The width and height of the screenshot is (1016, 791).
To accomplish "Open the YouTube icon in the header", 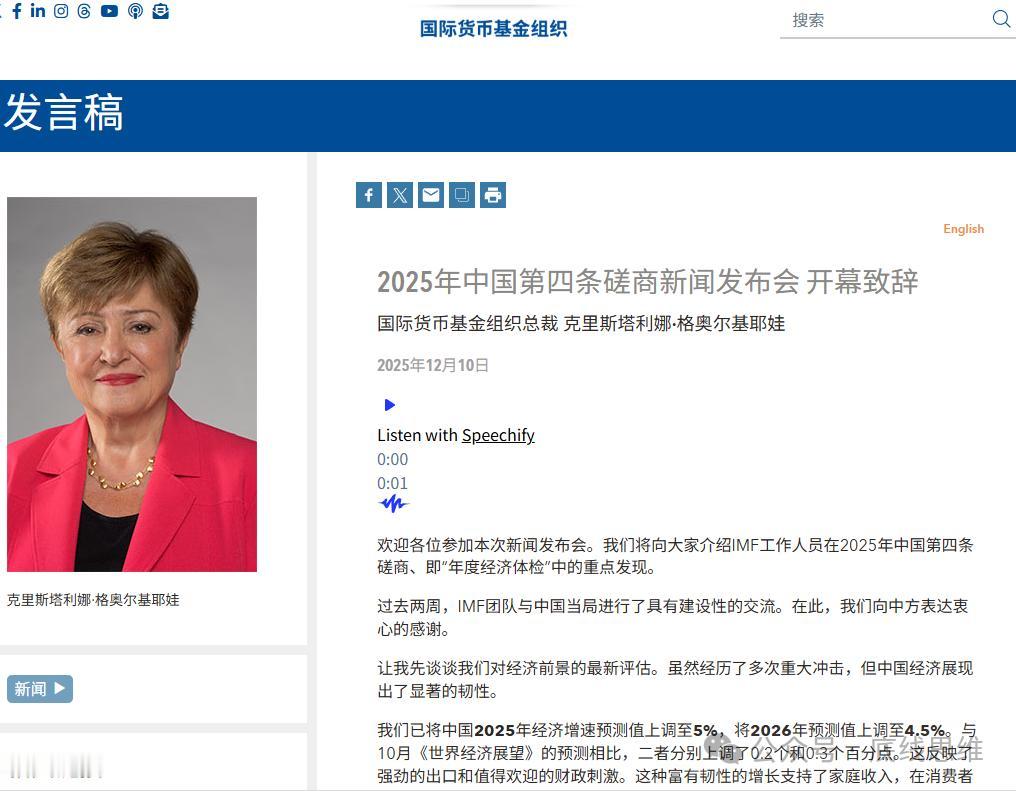I will click(x=109, y=11).
